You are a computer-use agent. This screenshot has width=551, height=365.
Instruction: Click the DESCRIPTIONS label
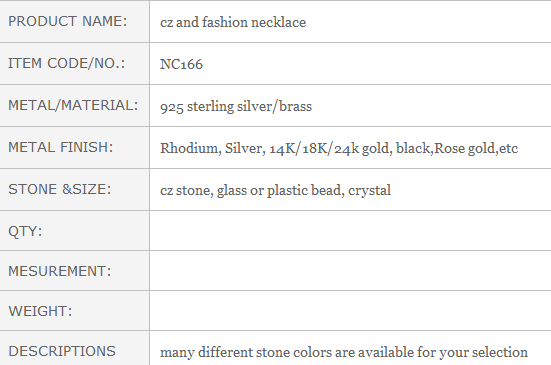(62, 351)
